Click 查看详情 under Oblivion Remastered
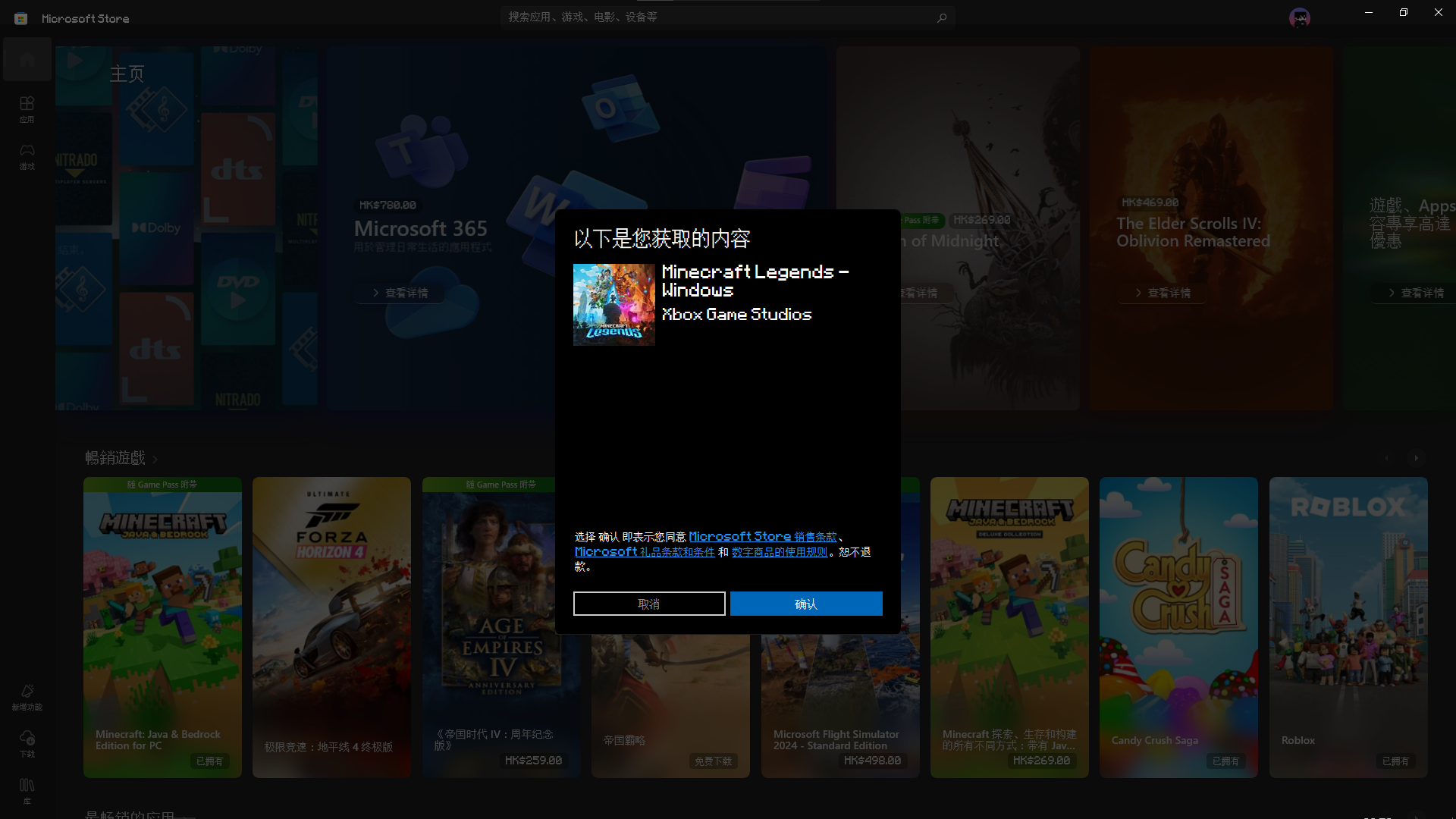 point(1163,293)
